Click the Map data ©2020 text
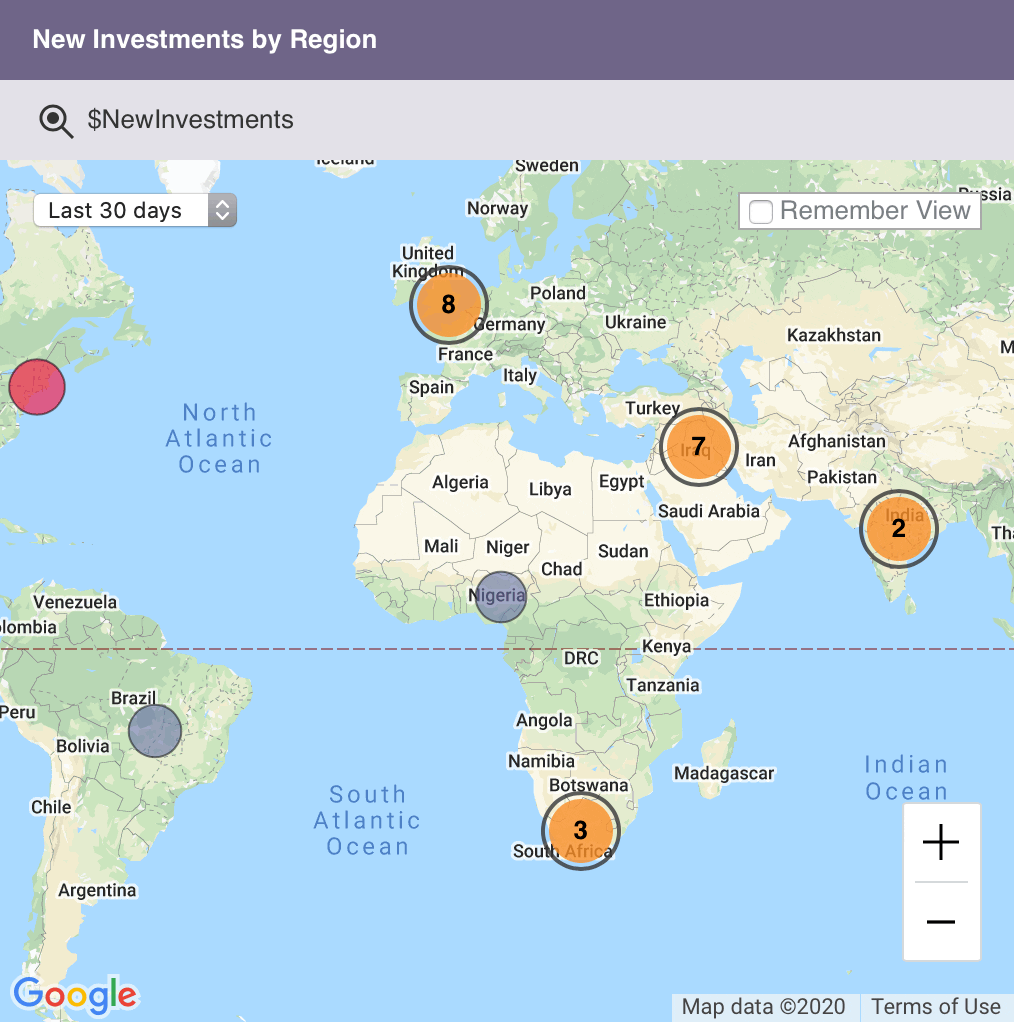The image size is (1014, 1022). click(764, 1007)
